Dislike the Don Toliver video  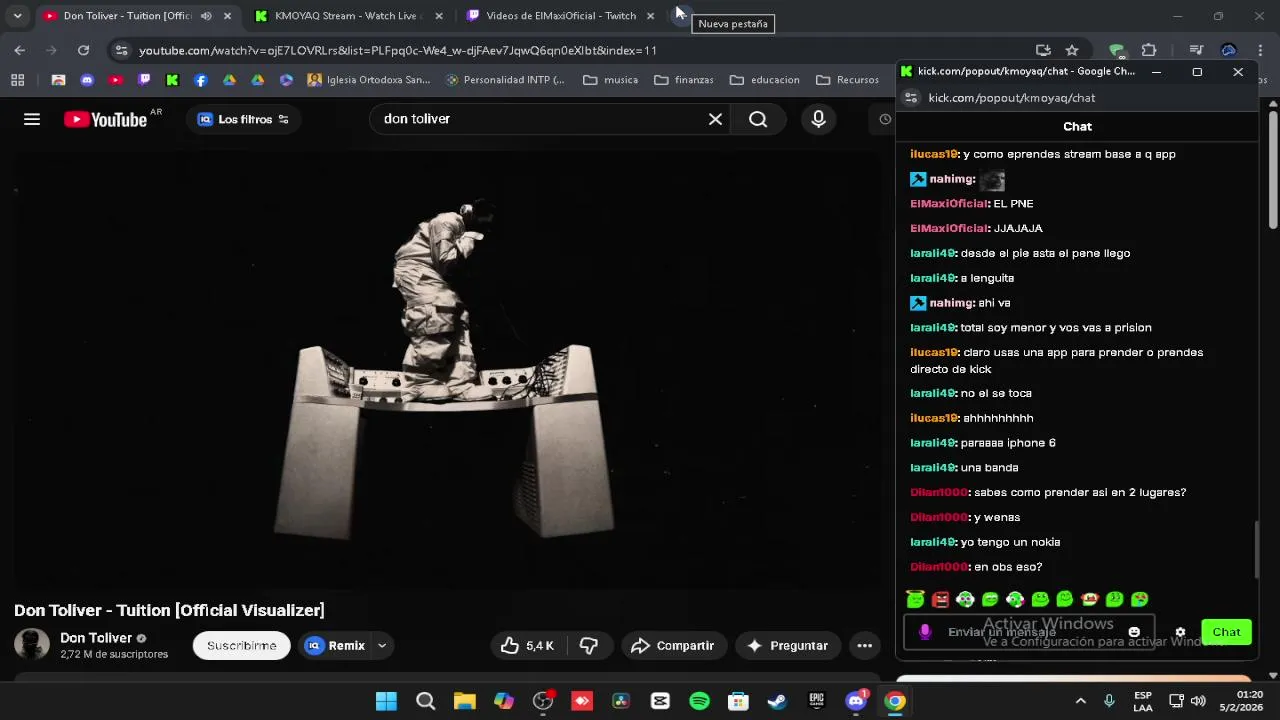pyautogui.click(x=589, y=646)
